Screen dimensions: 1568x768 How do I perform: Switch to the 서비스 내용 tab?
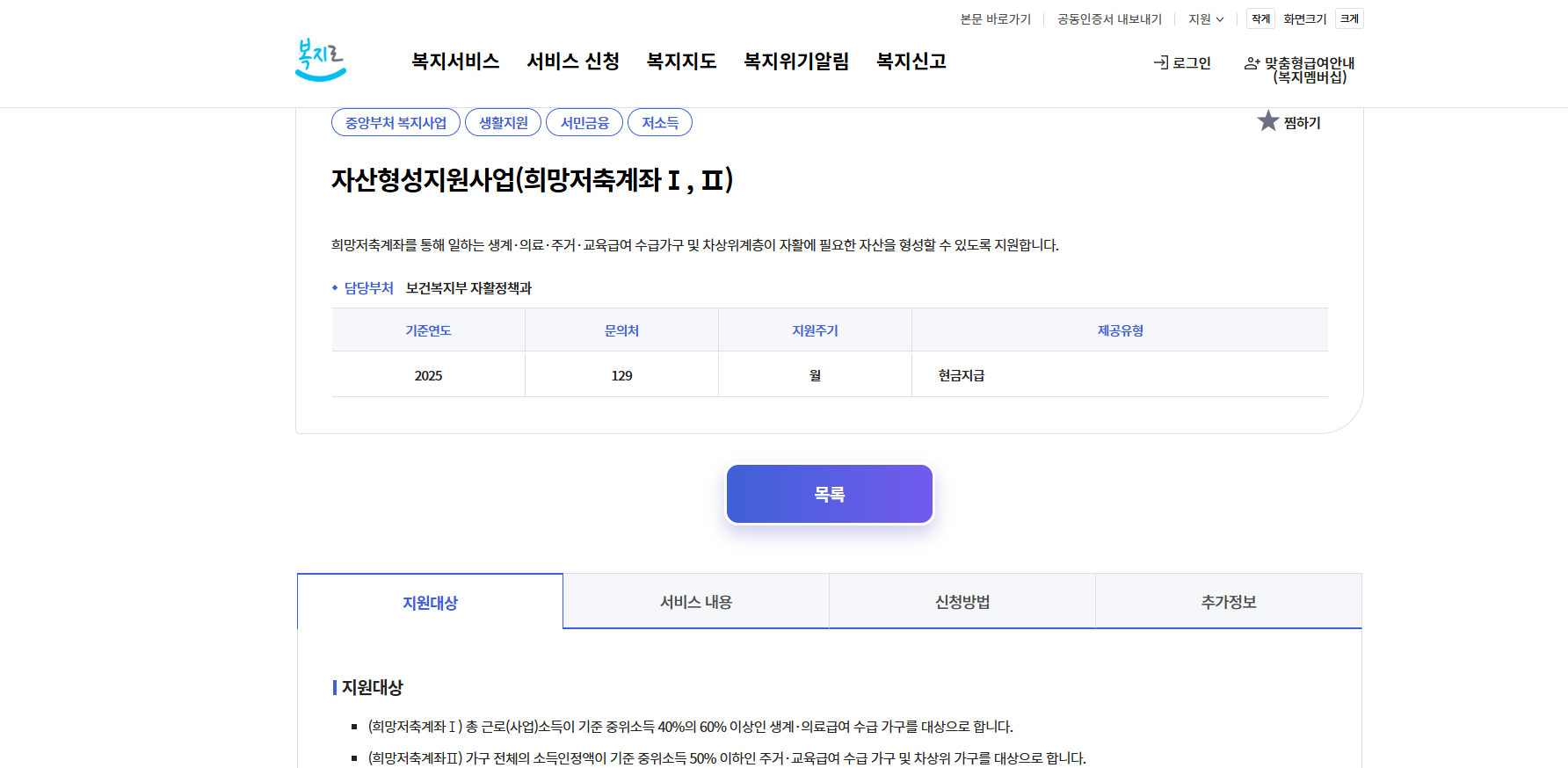click(x=696, y=602)
